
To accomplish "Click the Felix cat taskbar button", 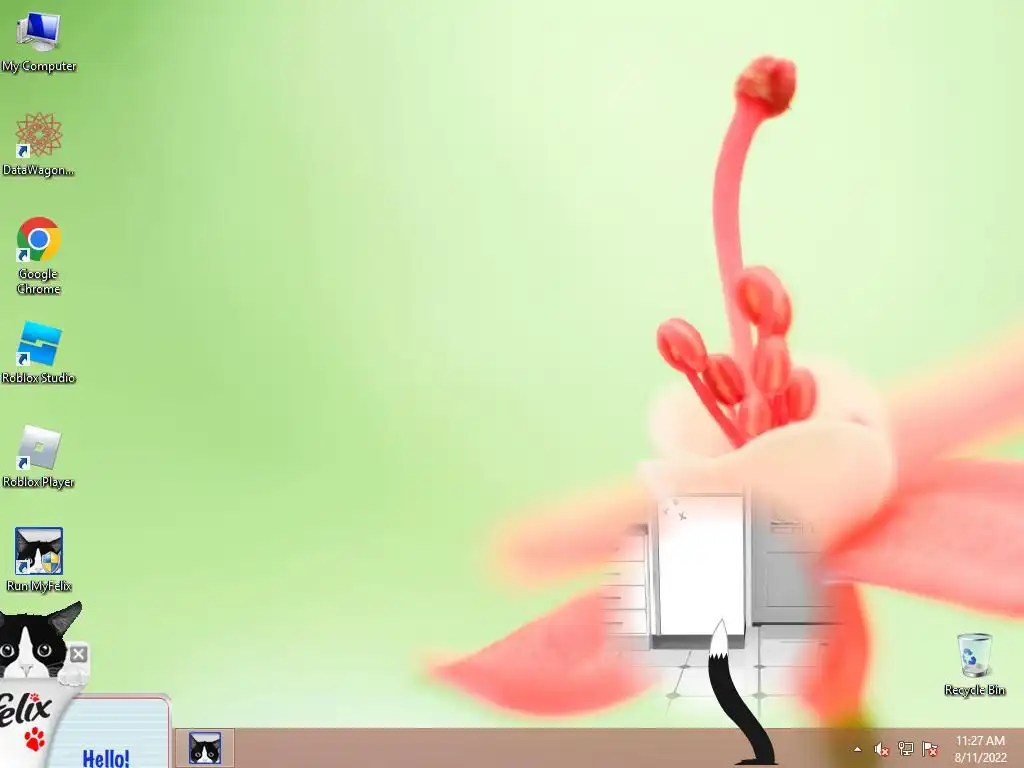I will (x=204, y=748).
